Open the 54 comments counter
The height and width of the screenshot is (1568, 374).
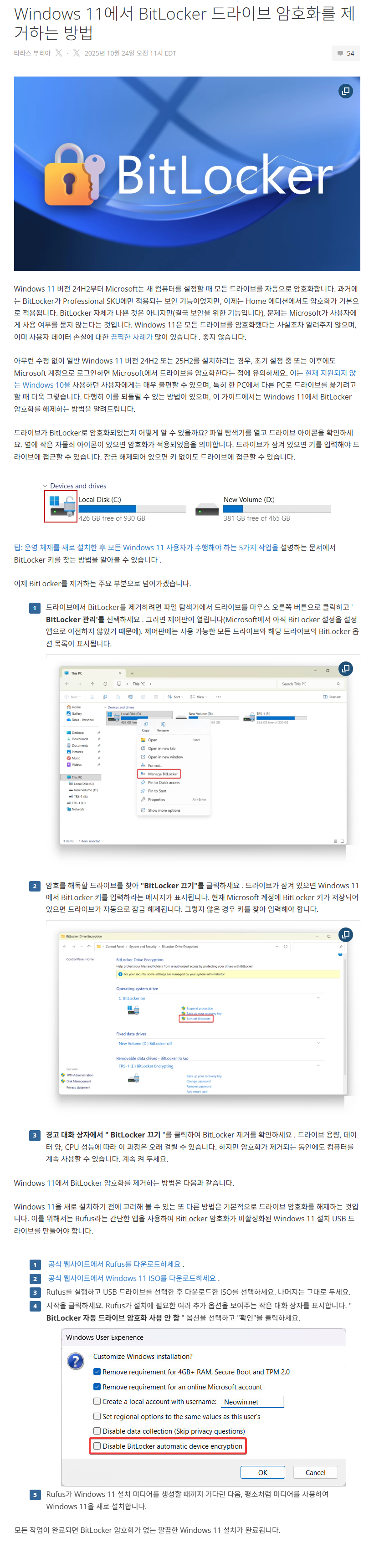pos(345,53)
